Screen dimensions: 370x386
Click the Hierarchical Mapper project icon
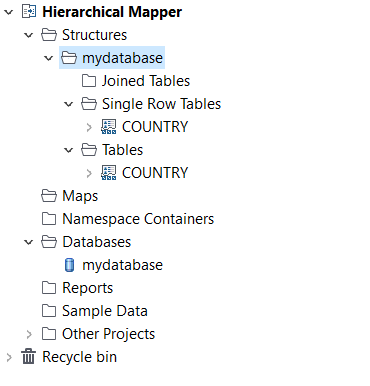click(29, 12)
